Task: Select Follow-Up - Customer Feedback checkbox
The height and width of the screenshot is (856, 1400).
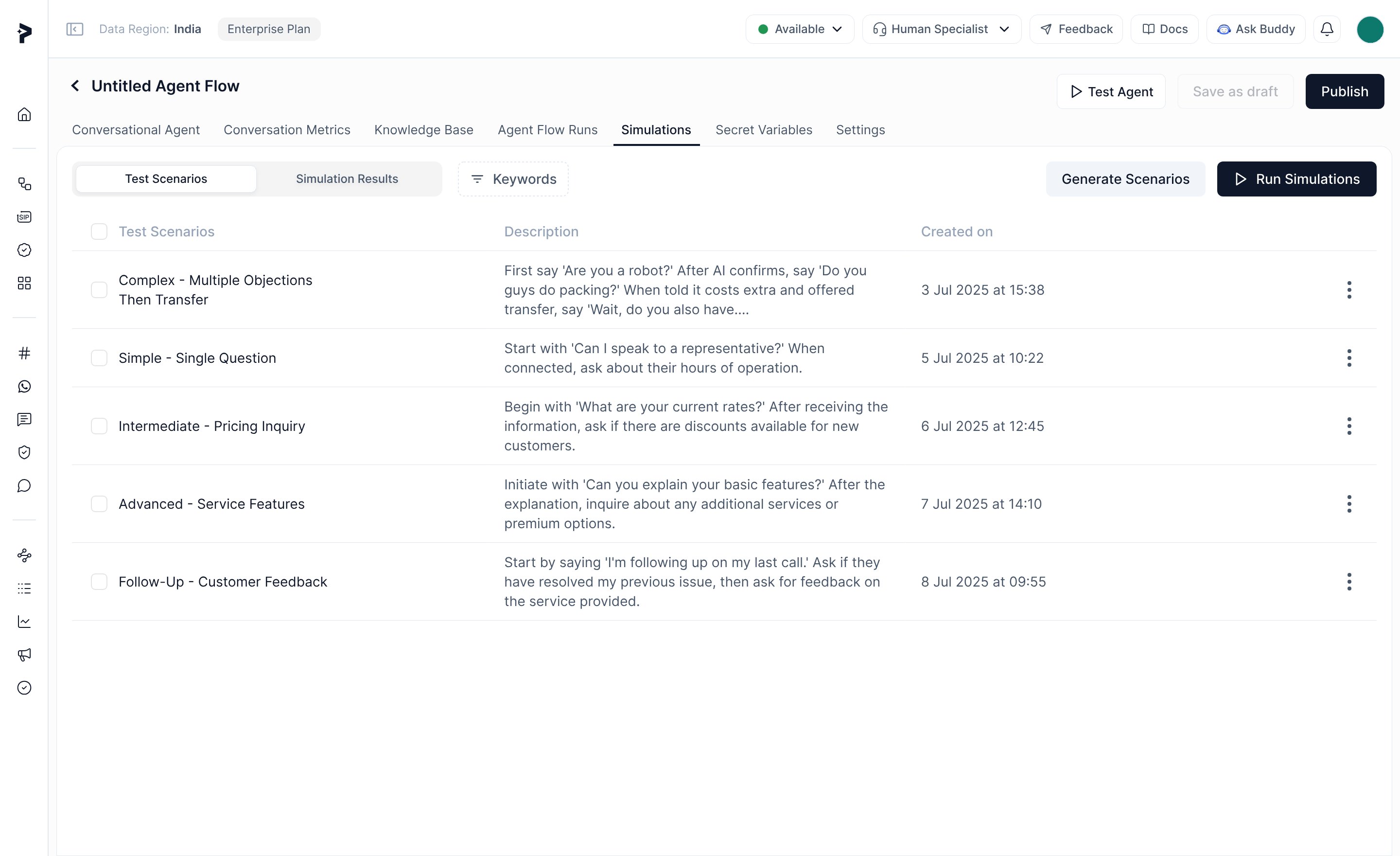Action: click(x=99, y=582)
